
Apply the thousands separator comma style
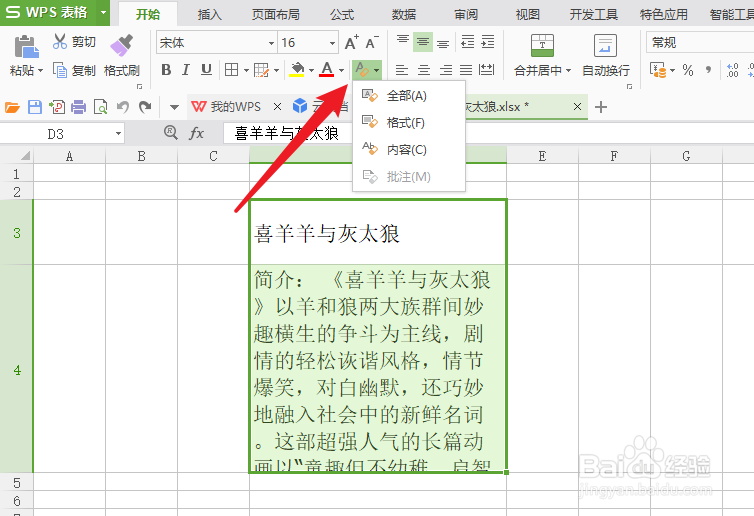click(708, 70)
